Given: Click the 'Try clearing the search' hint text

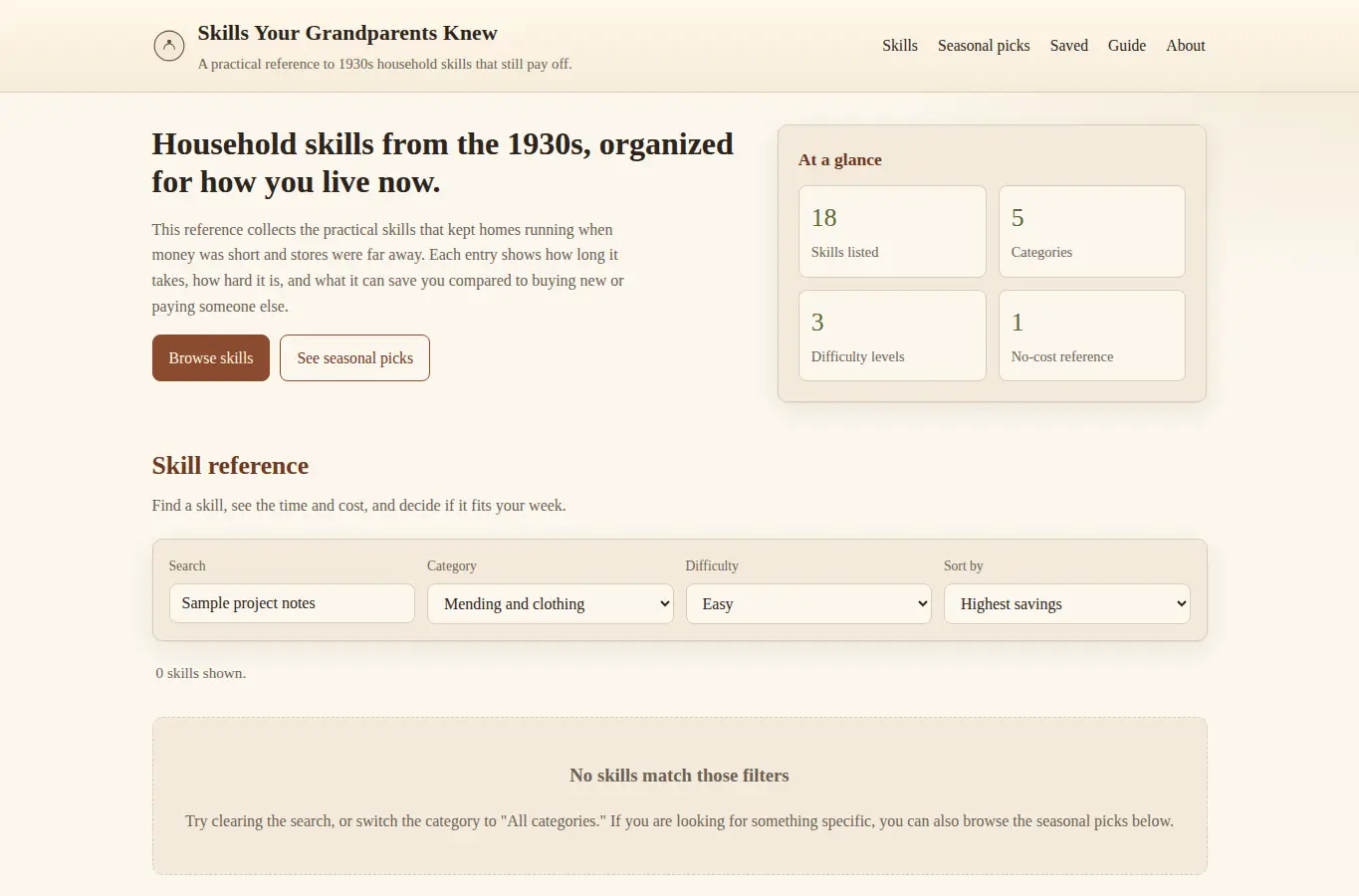Looking at the screenshot, I should (x=679, y=821).
